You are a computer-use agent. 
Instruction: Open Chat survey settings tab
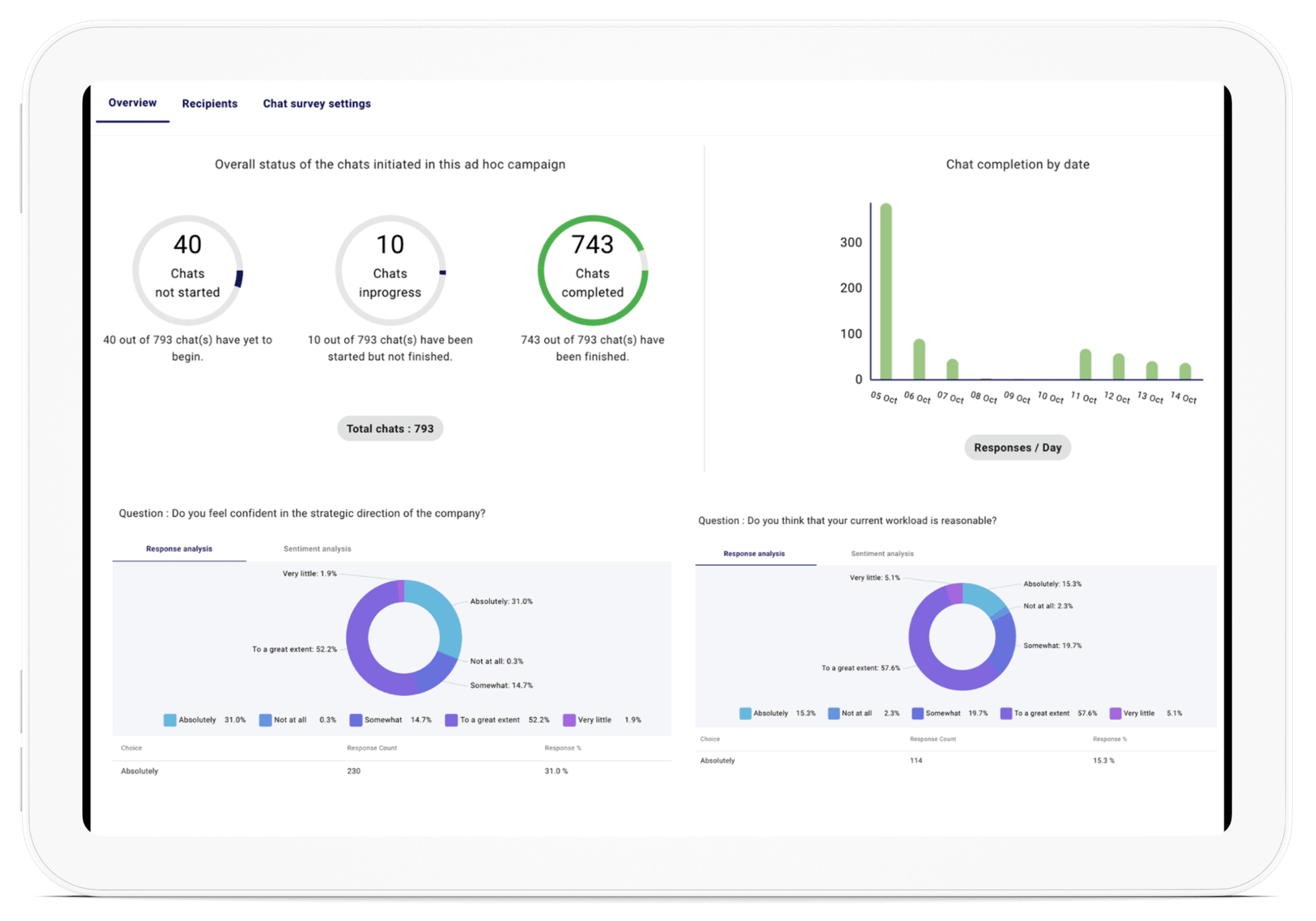coord(317,104)
